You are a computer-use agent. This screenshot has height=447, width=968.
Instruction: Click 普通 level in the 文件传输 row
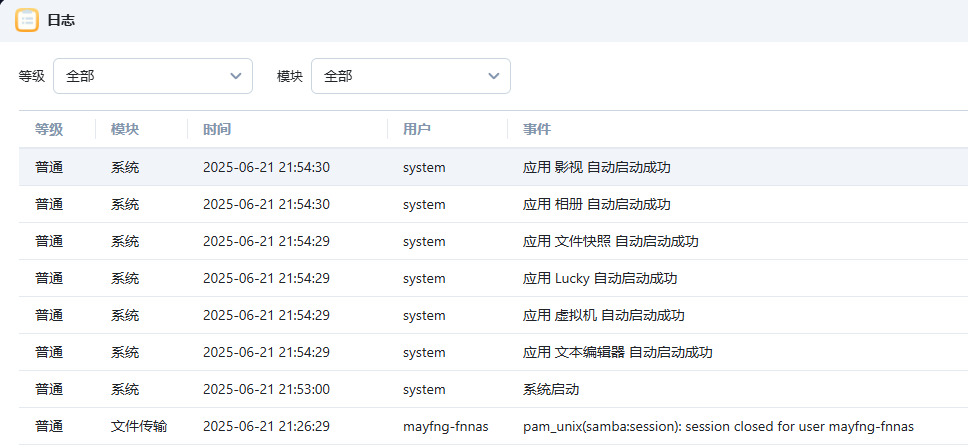(x=49, y=427)
